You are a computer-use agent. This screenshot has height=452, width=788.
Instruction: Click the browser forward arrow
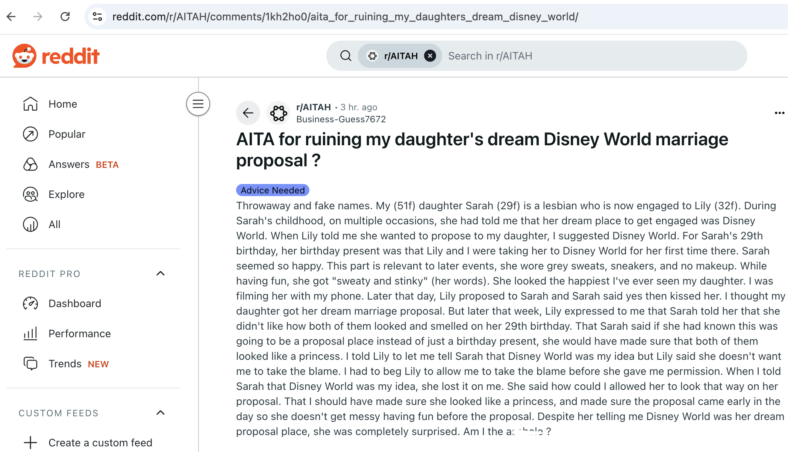pos(38,17)
